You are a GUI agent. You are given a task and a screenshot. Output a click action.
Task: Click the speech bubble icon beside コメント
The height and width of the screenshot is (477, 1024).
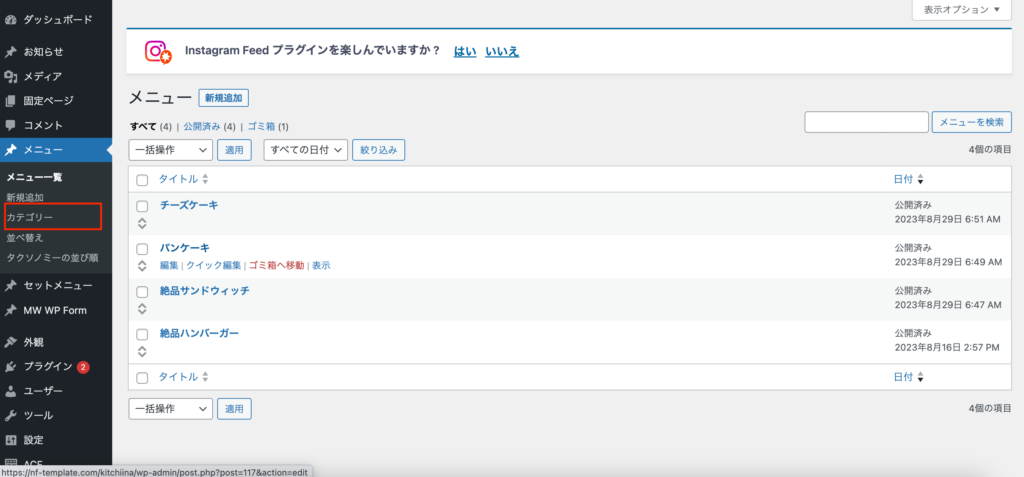click(x=10, y=125)
